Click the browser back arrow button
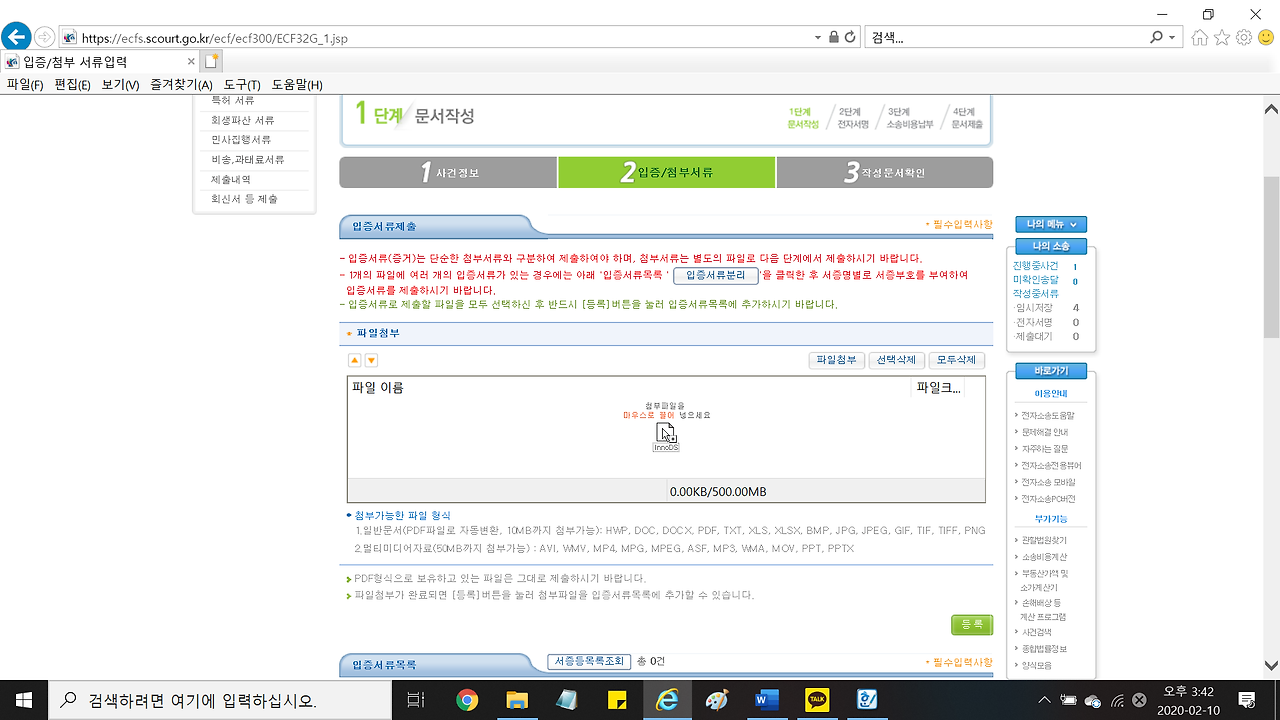This screenshot has height=720, width=1280. (x=16, y=37)
